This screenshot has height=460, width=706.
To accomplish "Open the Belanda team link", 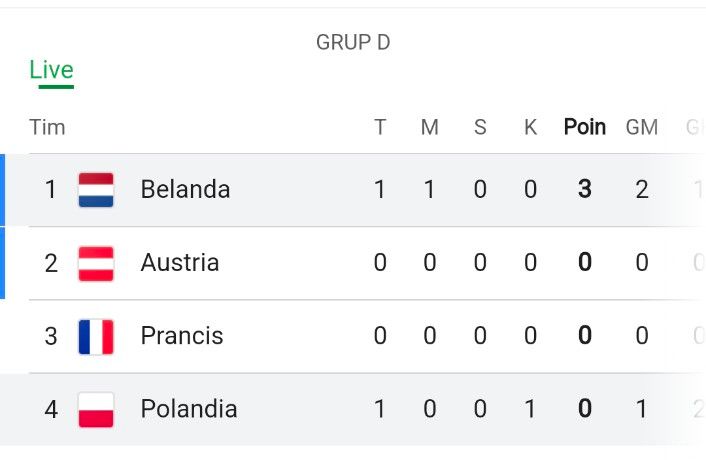I will point(186,189).
